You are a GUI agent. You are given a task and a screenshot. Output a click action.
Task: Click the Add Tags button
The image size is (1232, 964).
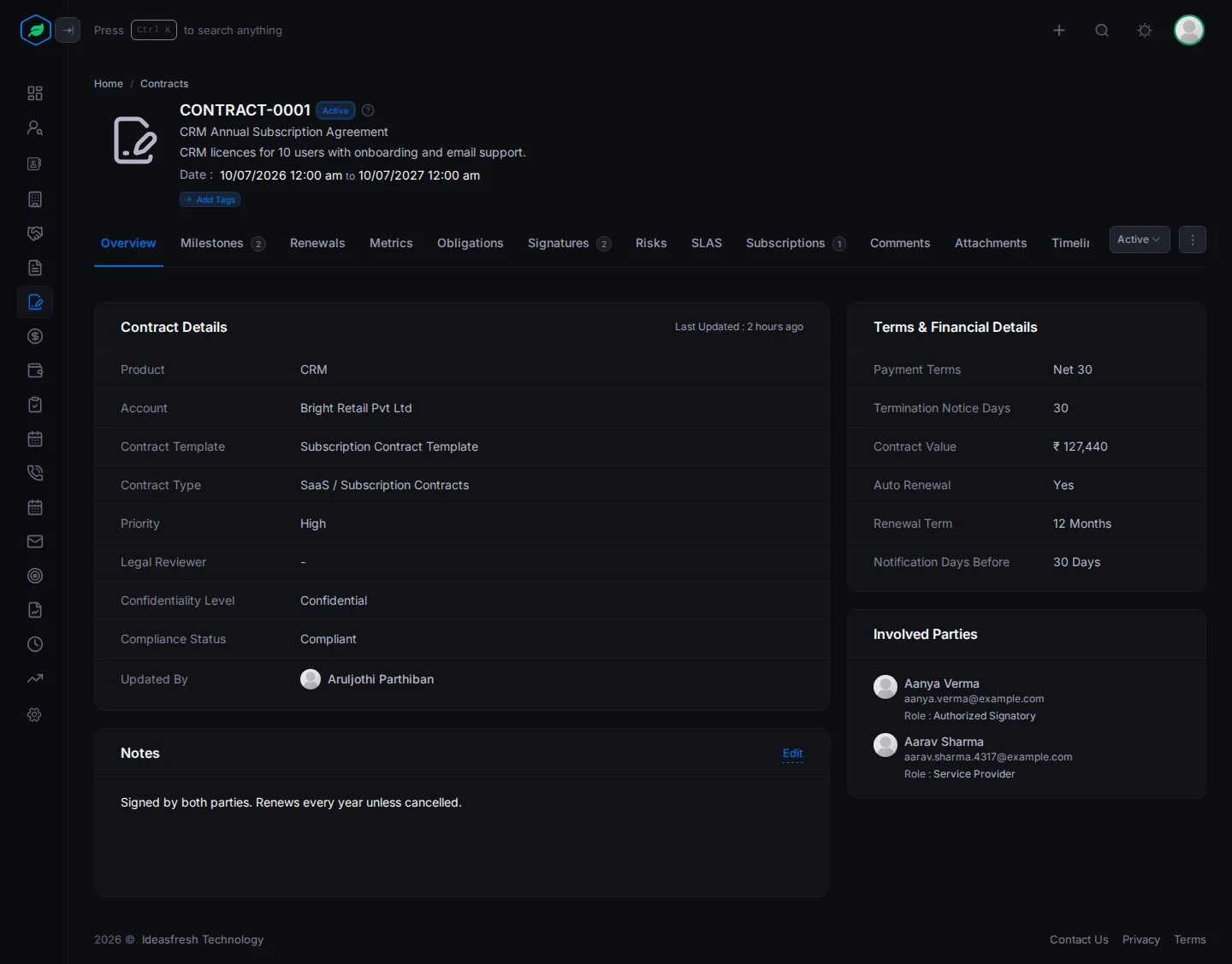pos(210,199)
